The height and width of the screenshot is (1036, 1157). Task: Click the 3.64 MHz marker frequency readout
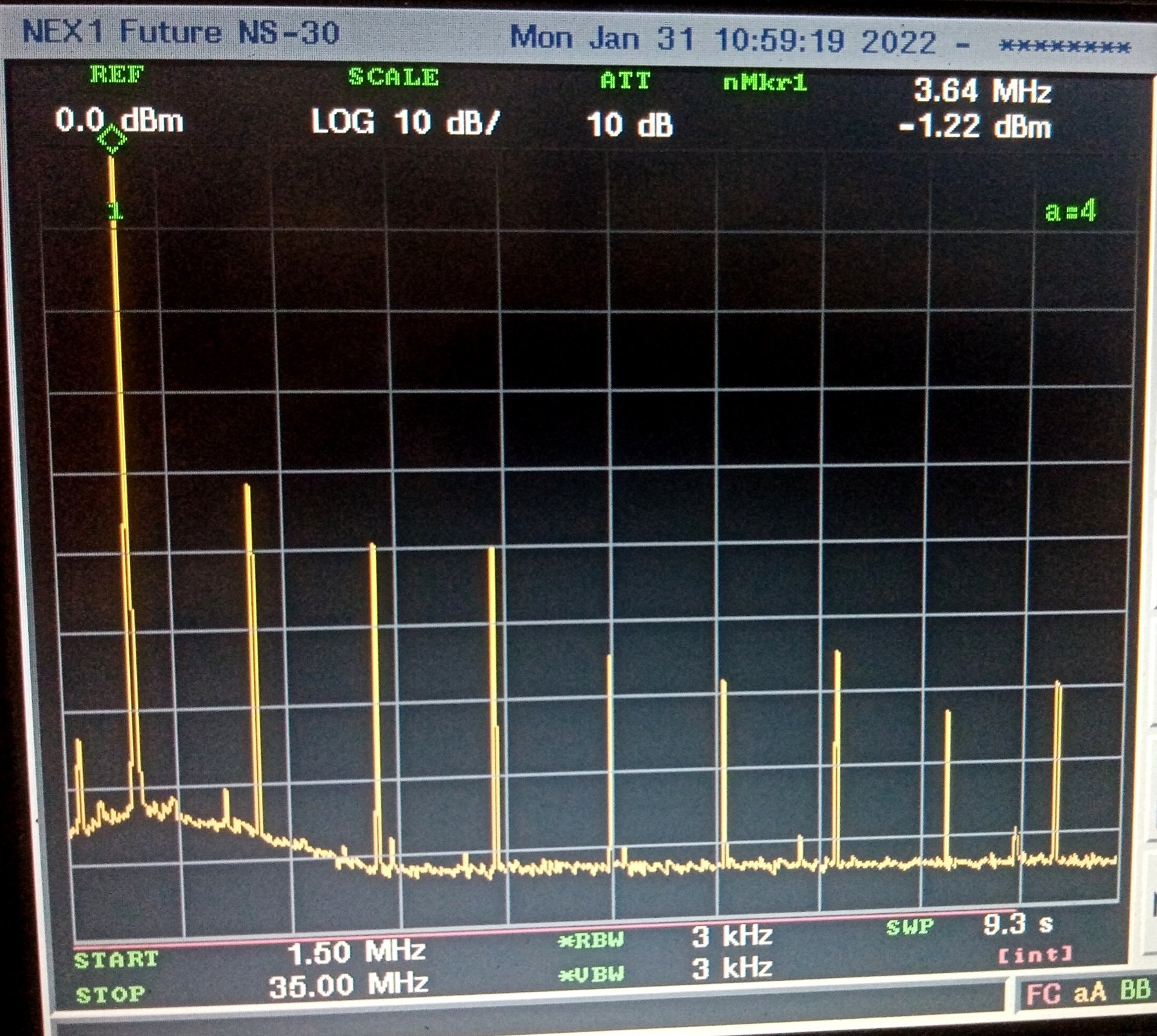(982, 91)
